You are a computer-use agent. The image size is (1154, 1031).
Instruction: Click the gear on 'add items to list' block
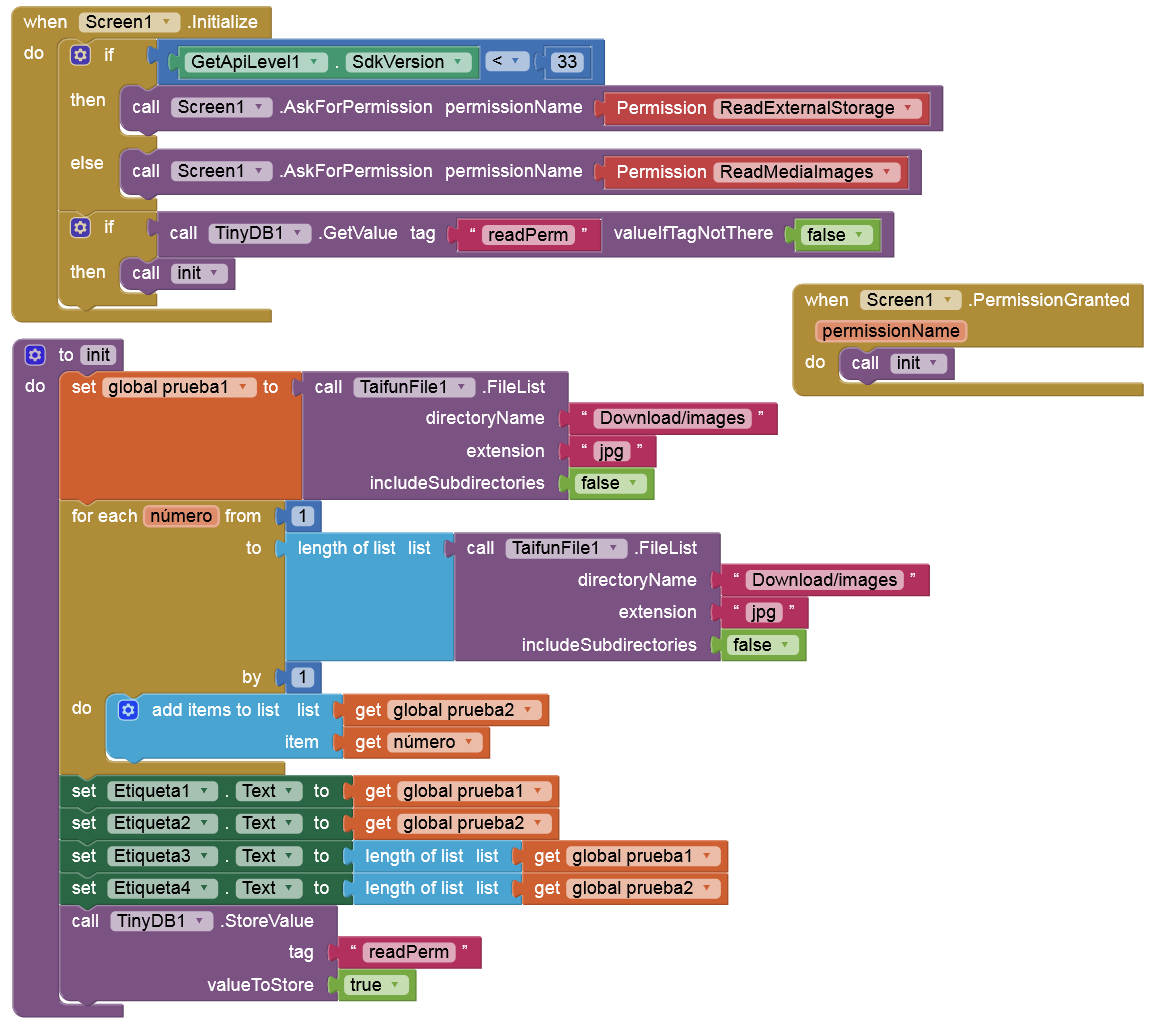point(128,710)
